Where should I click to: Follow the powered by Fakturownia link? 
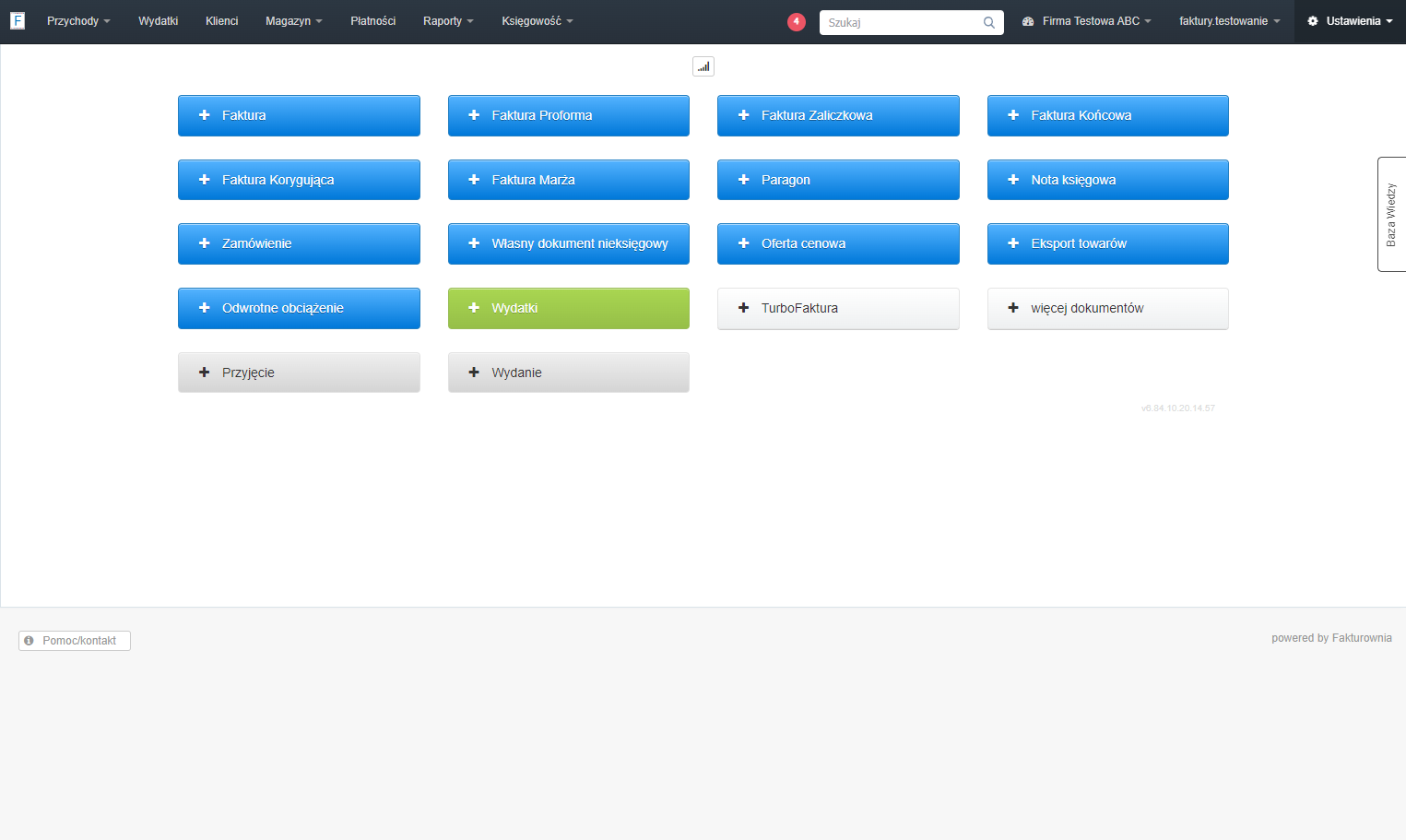click(1331, 638)
